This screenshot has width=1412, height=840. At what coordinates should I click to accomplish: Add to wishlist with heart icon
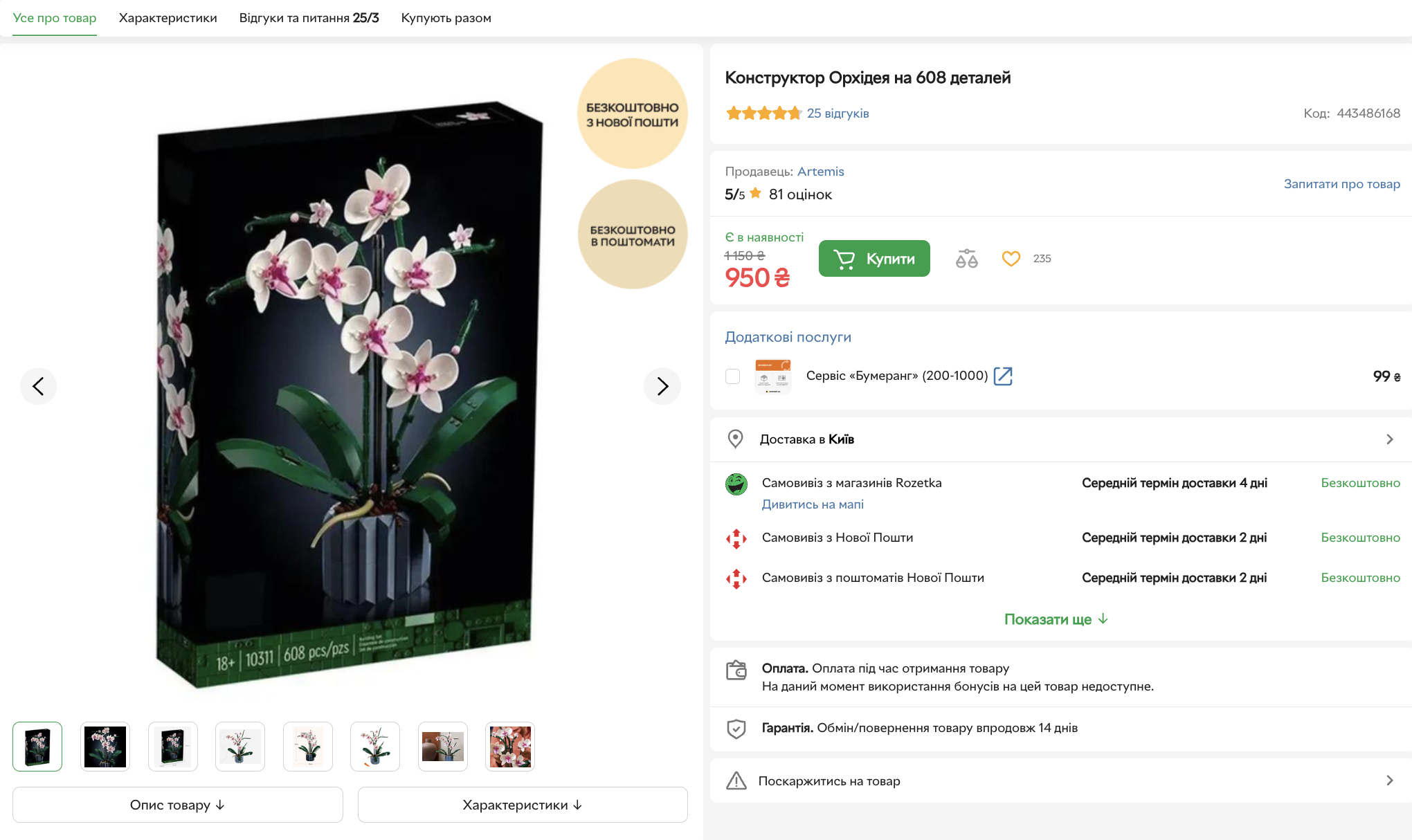point(1011,259)
